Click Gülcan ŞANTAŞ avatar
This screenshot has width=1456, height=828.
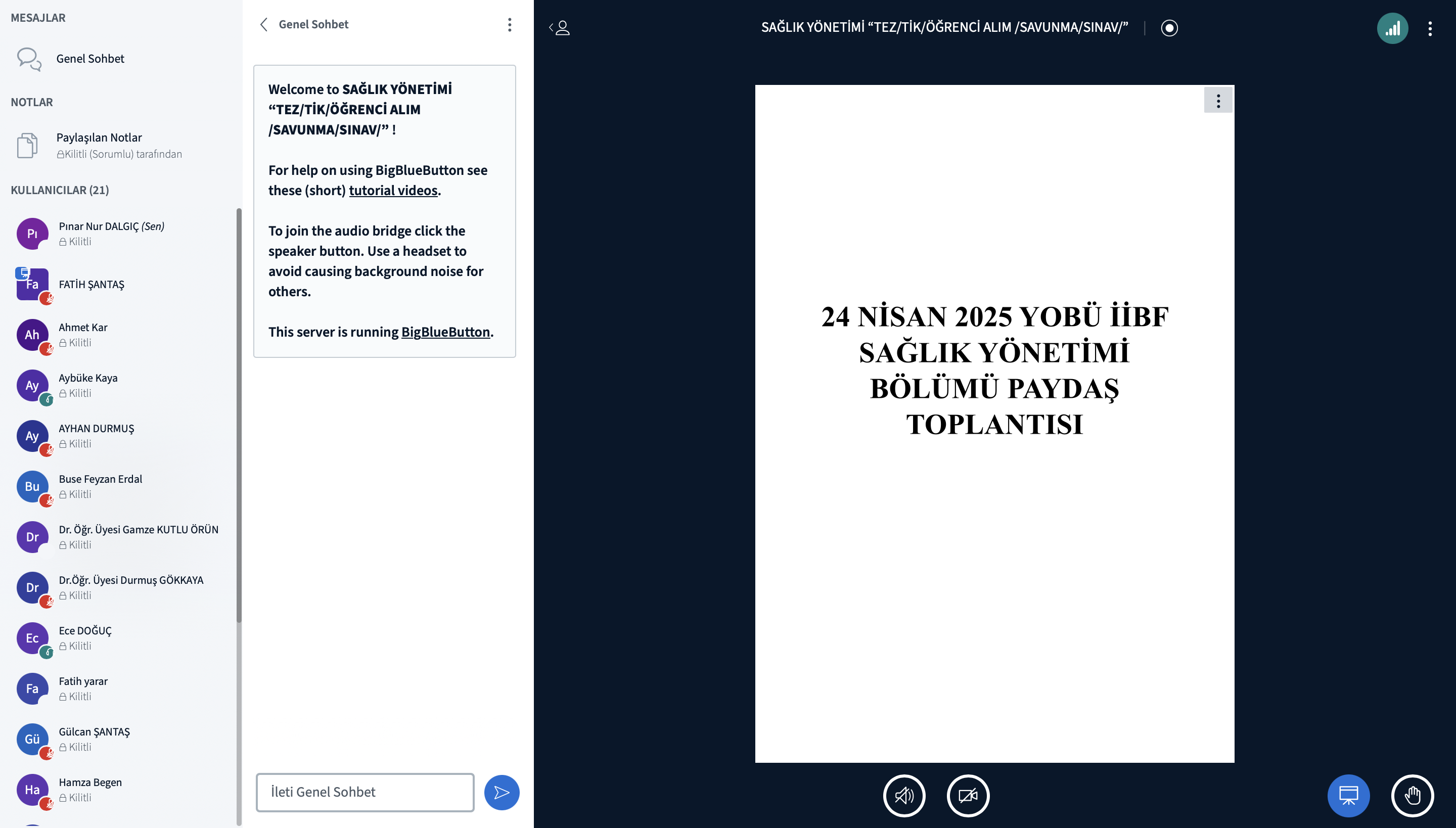pyautogui.click(x=32, y=739)
